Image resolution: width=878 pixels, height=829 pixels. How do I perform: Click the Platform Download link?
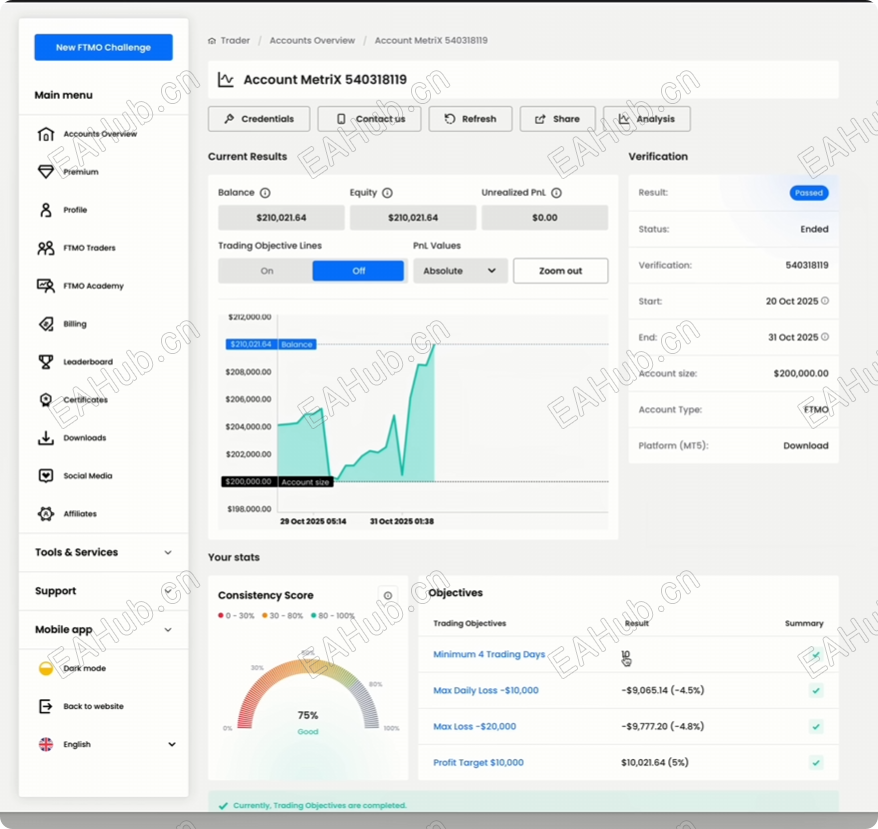tap(805, 446)
